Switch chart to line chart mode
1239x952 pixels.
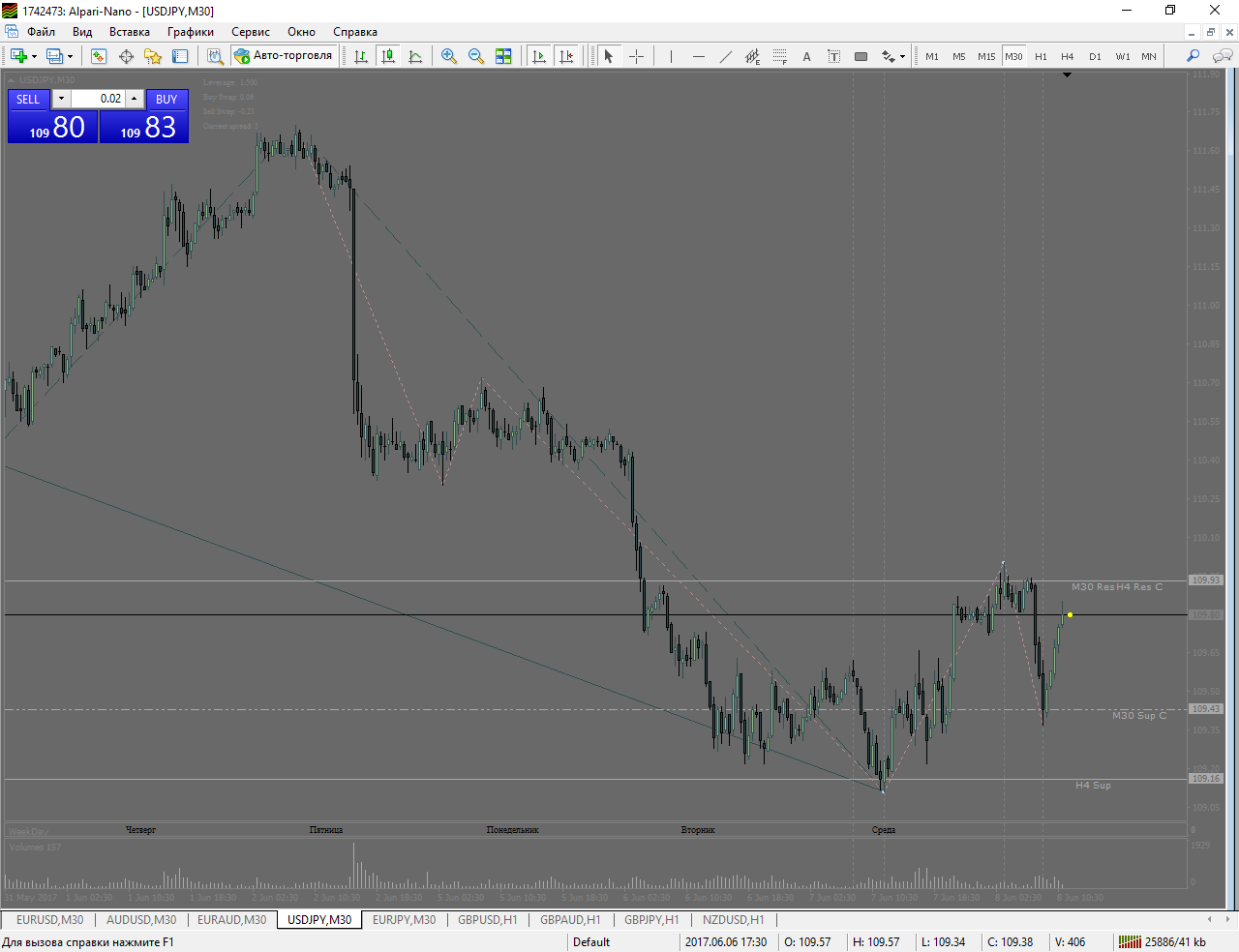coord(415,56)
